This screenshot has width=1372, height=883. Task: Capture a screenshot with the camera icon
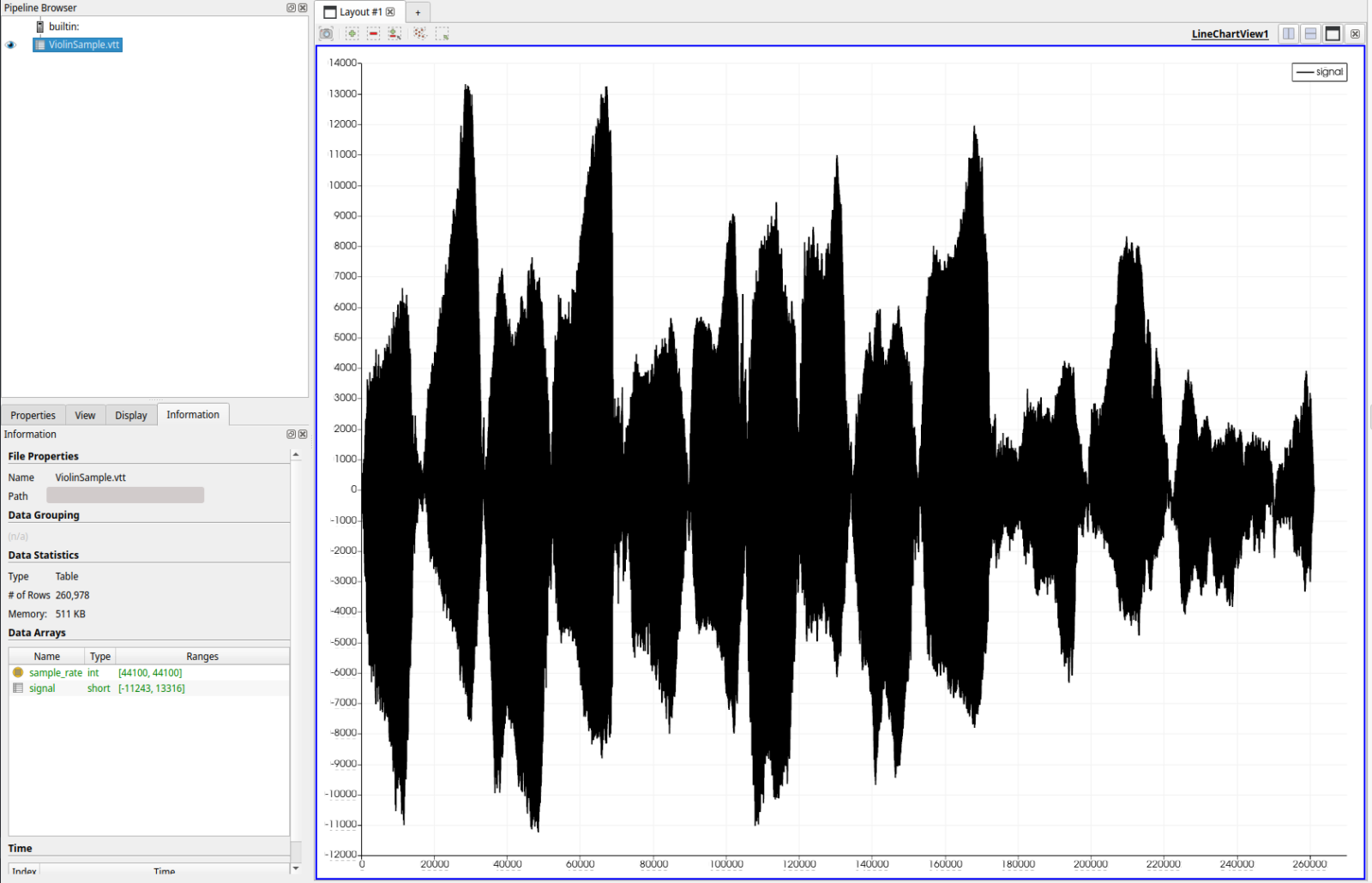(x=326, y=33)
